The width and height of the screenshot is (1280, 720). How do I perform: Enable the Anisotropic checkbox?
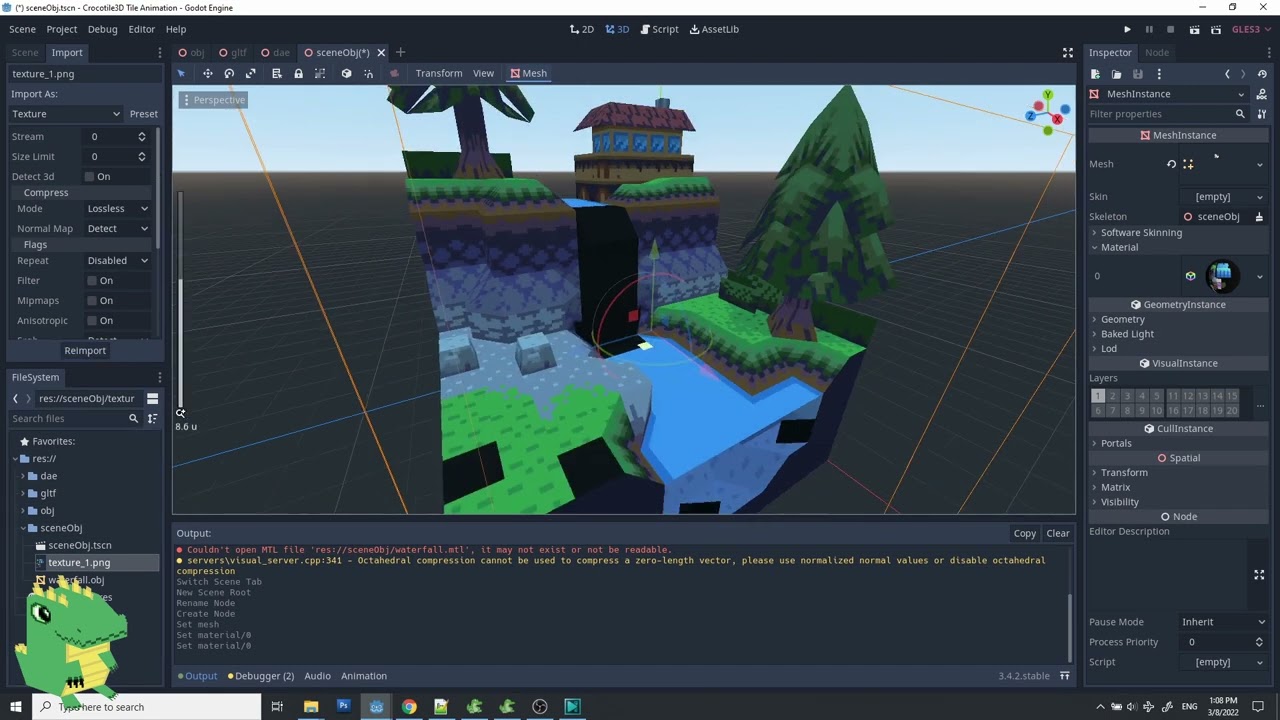point(92,321)
